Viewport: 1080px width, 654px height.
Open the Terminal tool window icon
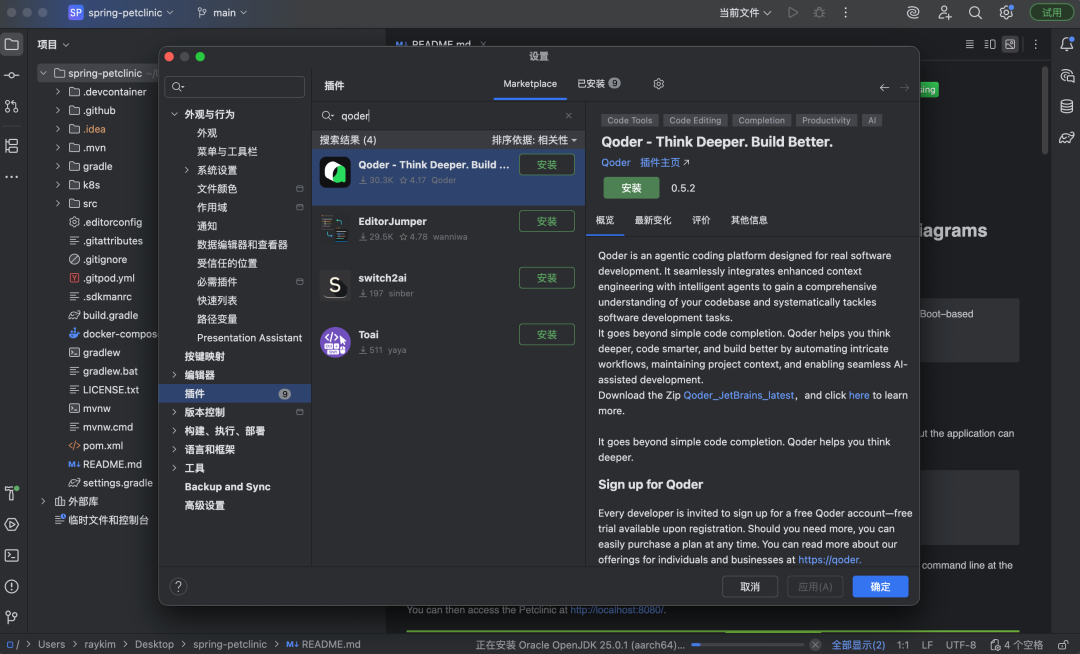[12, 555]
